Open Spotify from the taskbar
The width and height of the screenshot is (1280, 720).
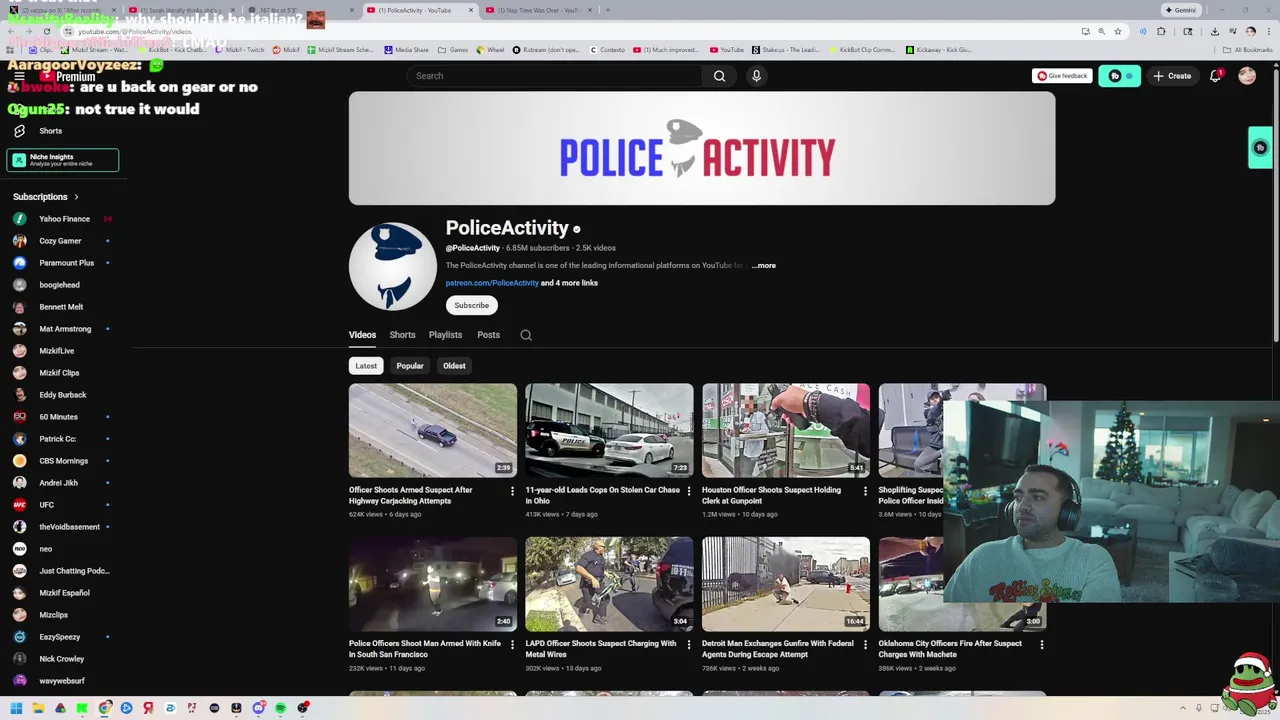[x=280, y=708]
